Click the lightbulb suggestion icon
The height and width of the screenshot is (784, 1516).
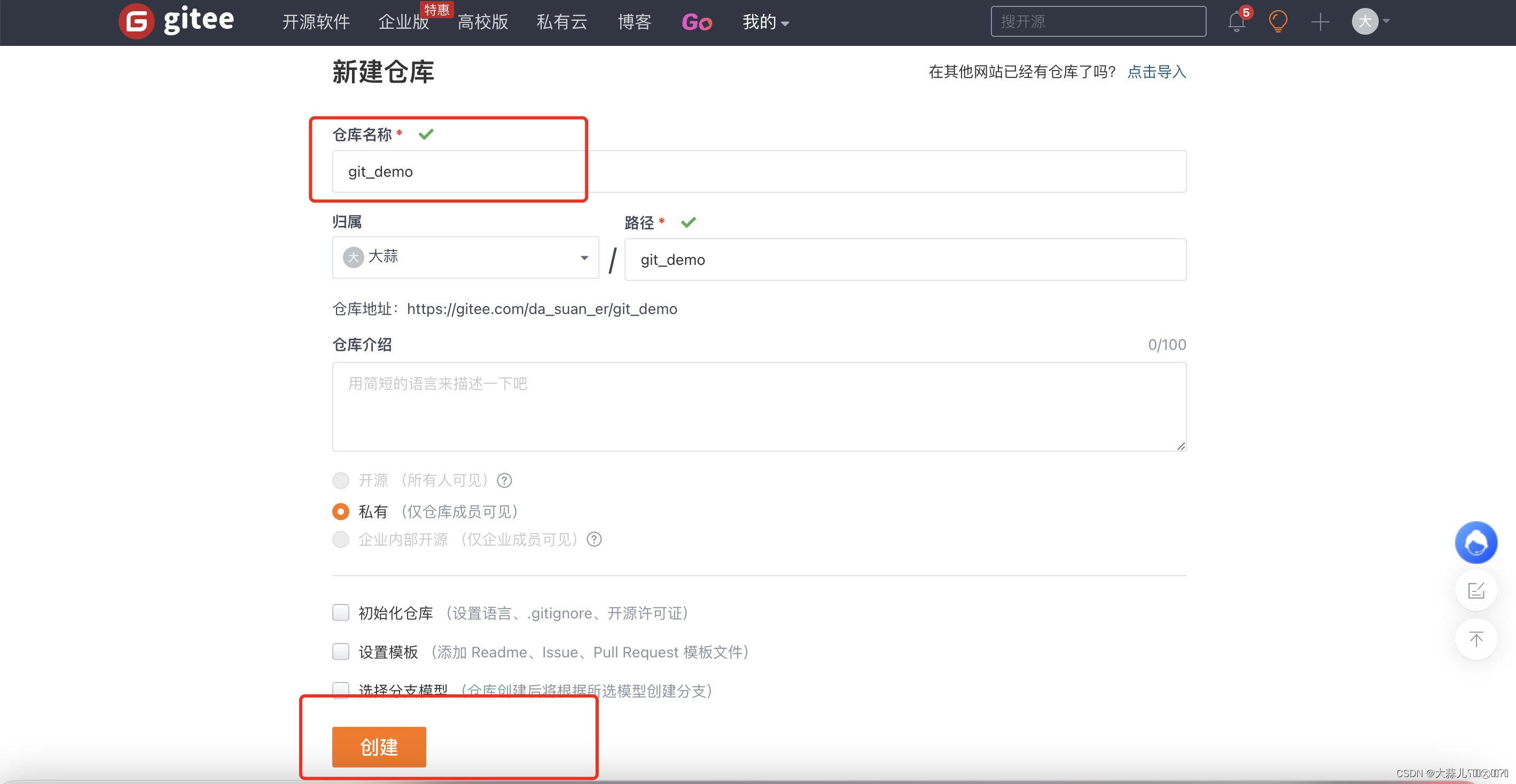pyautogui.click(x=1278, y=22)
